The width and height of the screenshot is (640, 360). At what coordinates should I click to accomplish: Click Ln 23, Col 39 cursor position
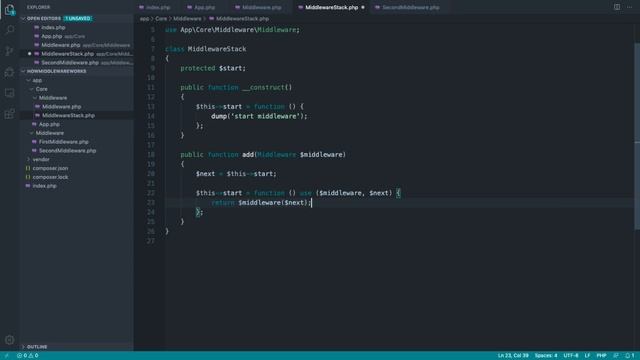513,356
